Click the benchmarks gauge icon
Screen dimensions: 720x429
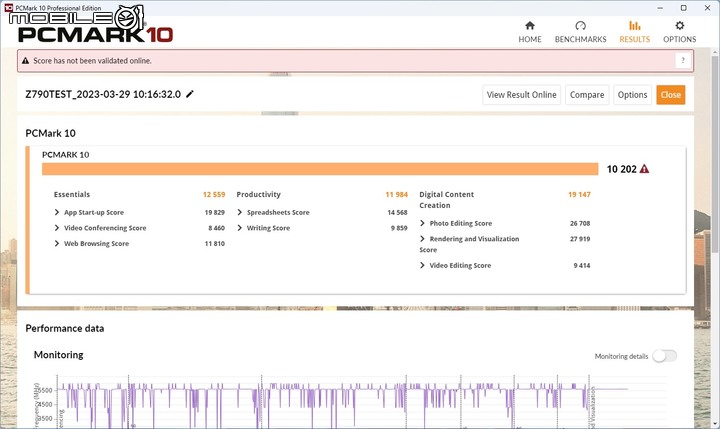(x=580, y=25)
